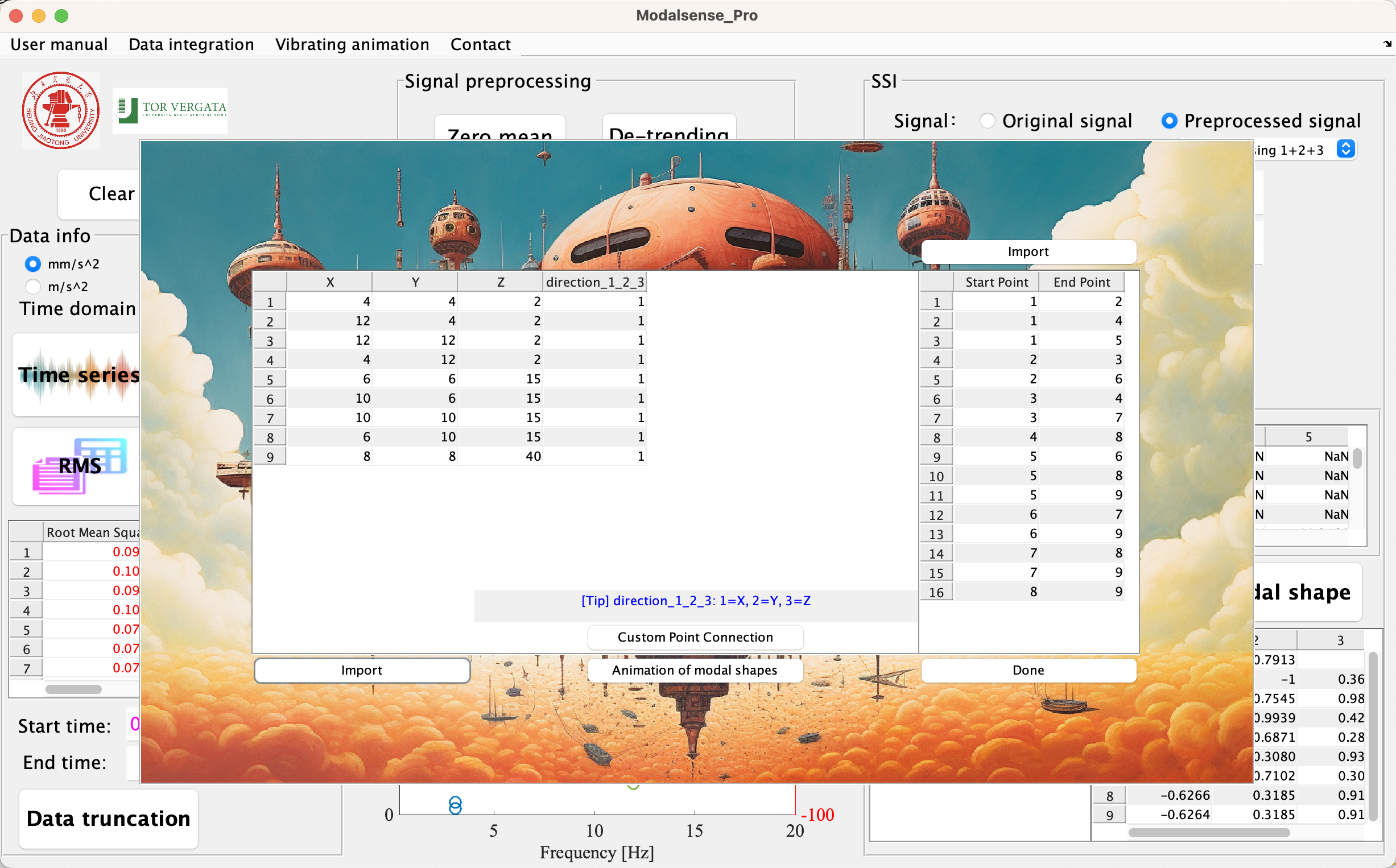Select X value 4 in coordinates row 1
Viewport: 1396px width, 868px height.
tap(329, 301)
